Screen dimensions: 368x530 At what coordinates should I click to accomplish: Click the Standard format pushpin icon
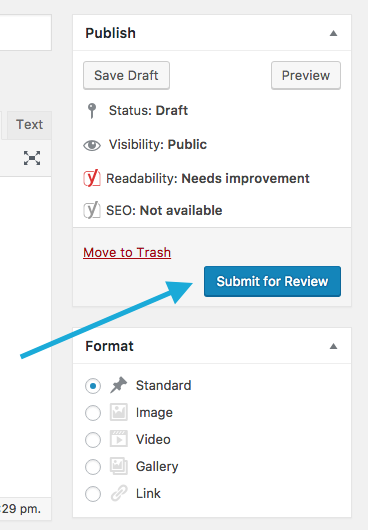point(119,385)
